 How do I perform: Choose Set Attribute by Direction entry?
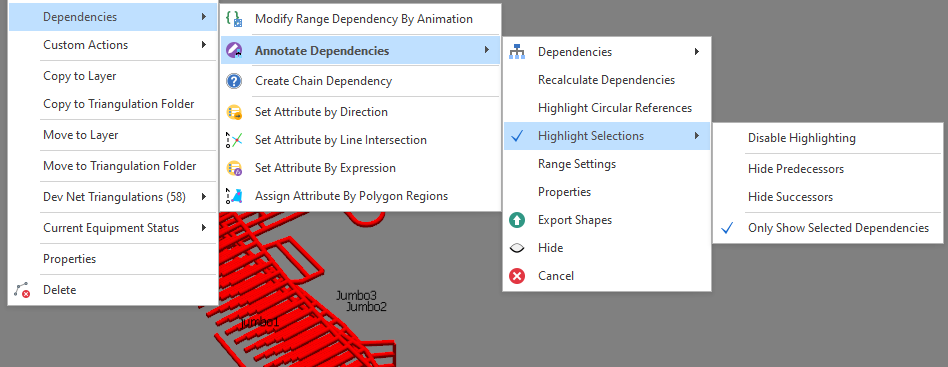click(x=360, y=112)
